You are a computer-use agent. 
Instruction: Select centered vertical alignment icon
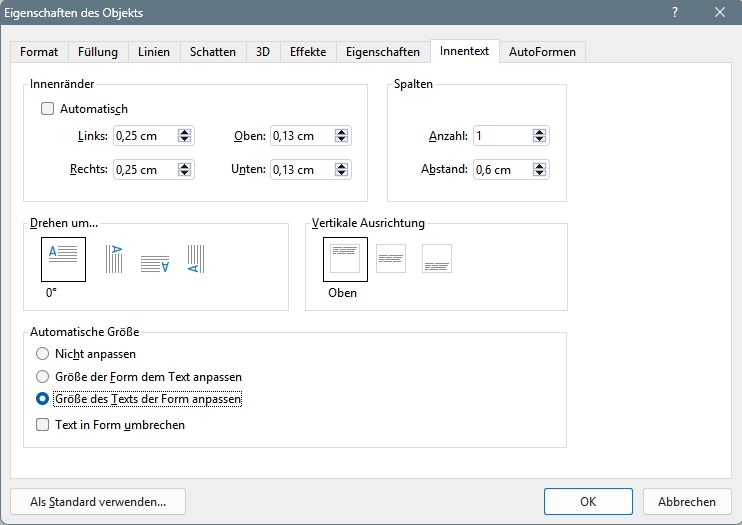tap(391, 258)
